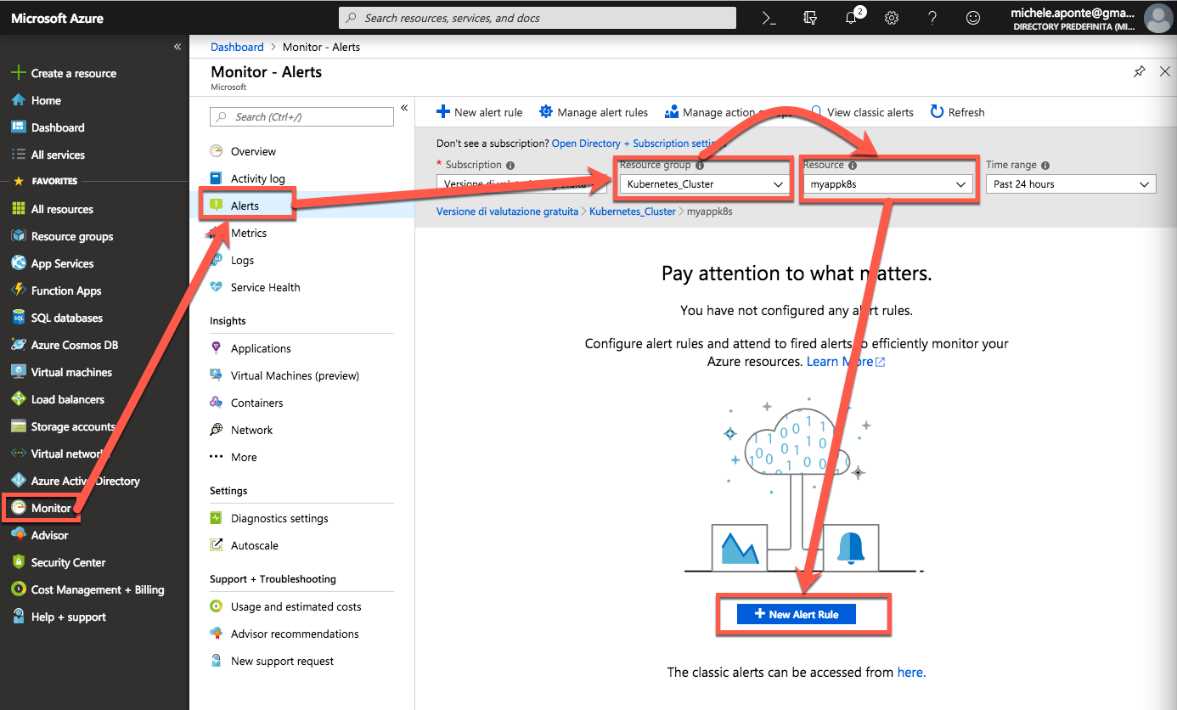Collapse the Monitor blade menu chevron

tap(404, 107)
